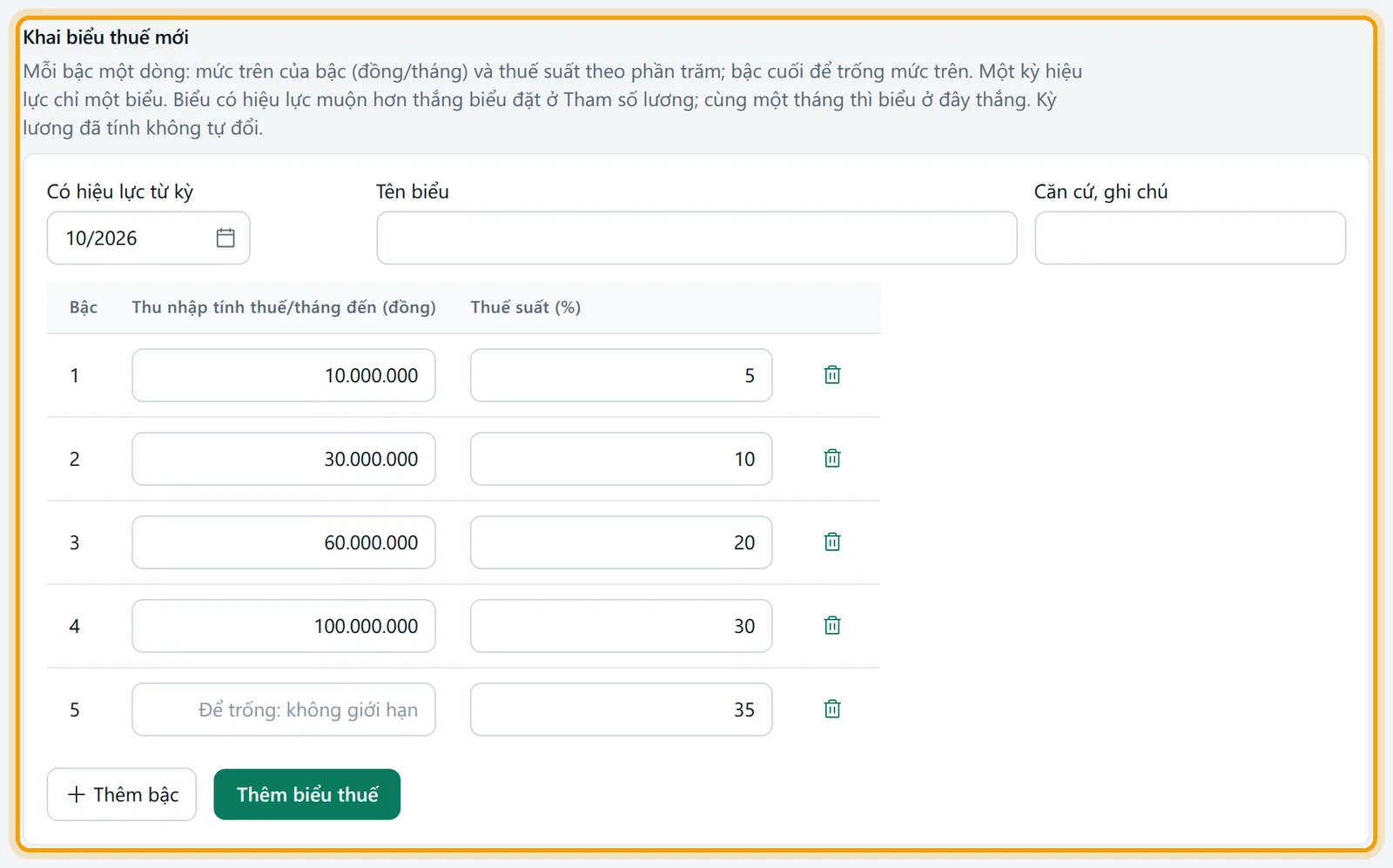The height and width of the screenshot is (868, 1393).
Task: Edit bracket 2 tax rate 10
Action: 622,459
